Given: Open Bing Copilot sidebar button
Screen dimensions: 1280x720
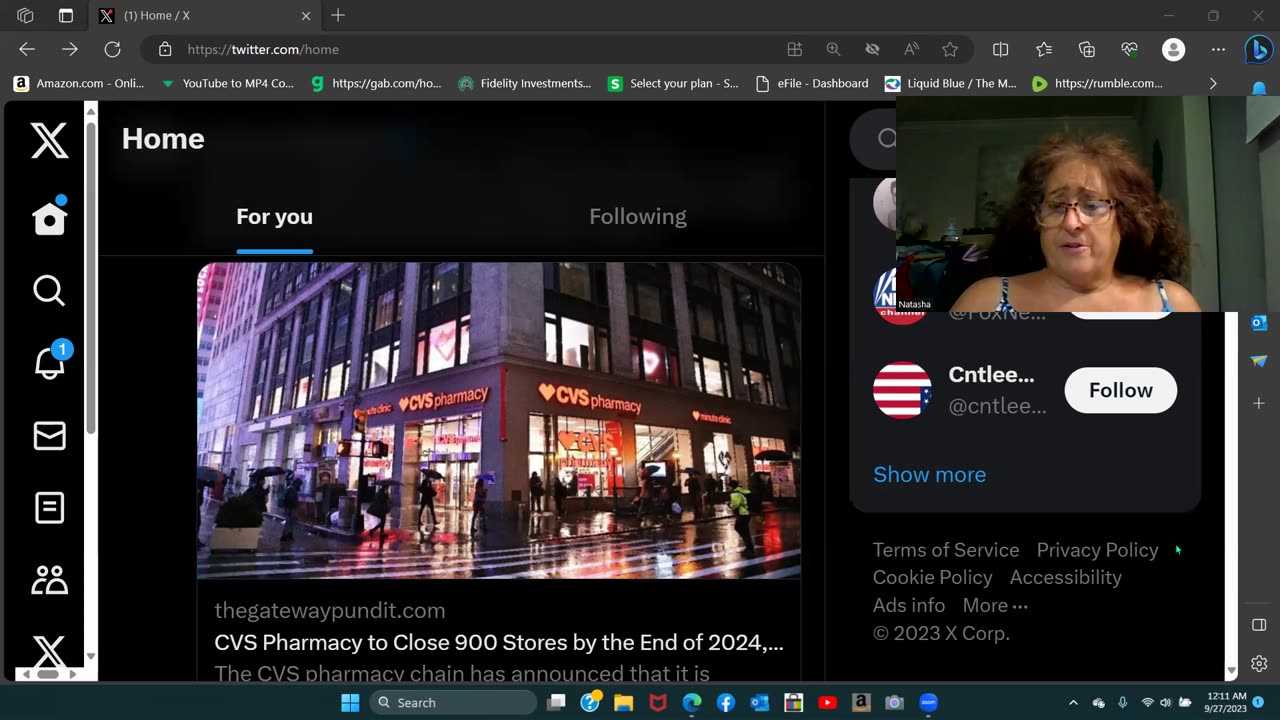Looking at the screenshot, I should (1259, 49).
